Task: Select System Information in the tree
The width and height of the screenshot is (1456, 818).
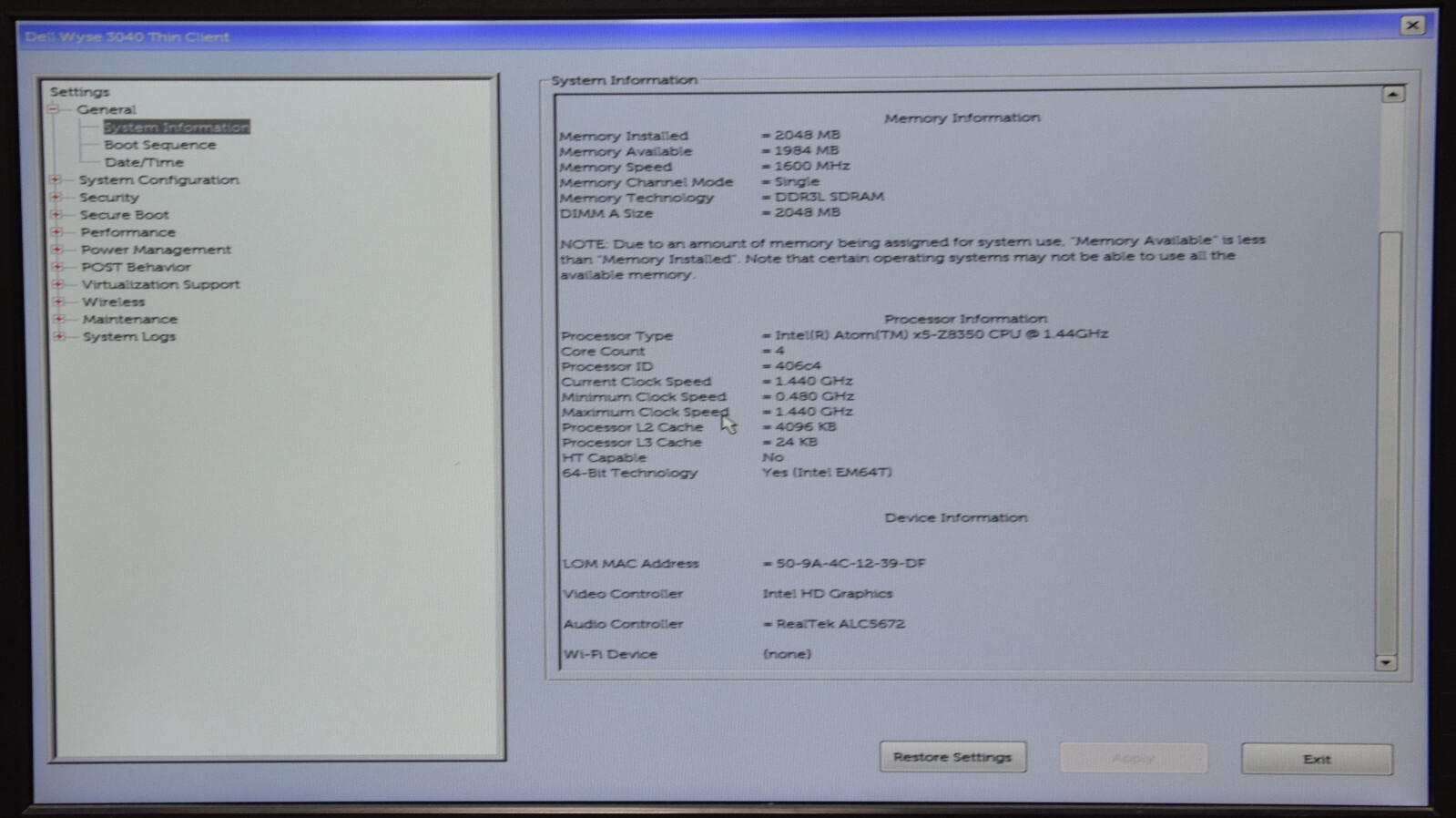Action: [176, 128]
